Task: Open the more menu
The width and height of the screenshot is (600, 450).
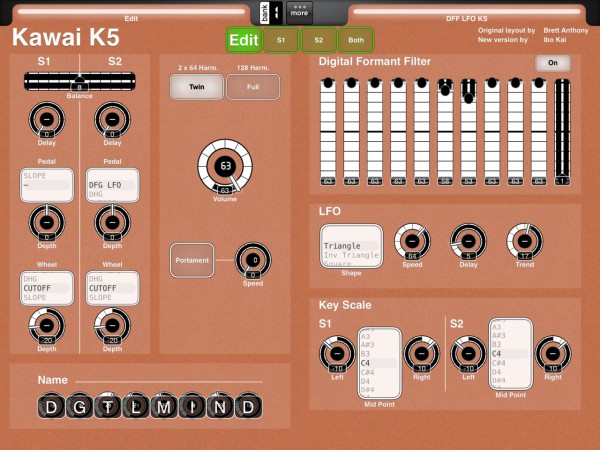Action: (x=299, y=13)
